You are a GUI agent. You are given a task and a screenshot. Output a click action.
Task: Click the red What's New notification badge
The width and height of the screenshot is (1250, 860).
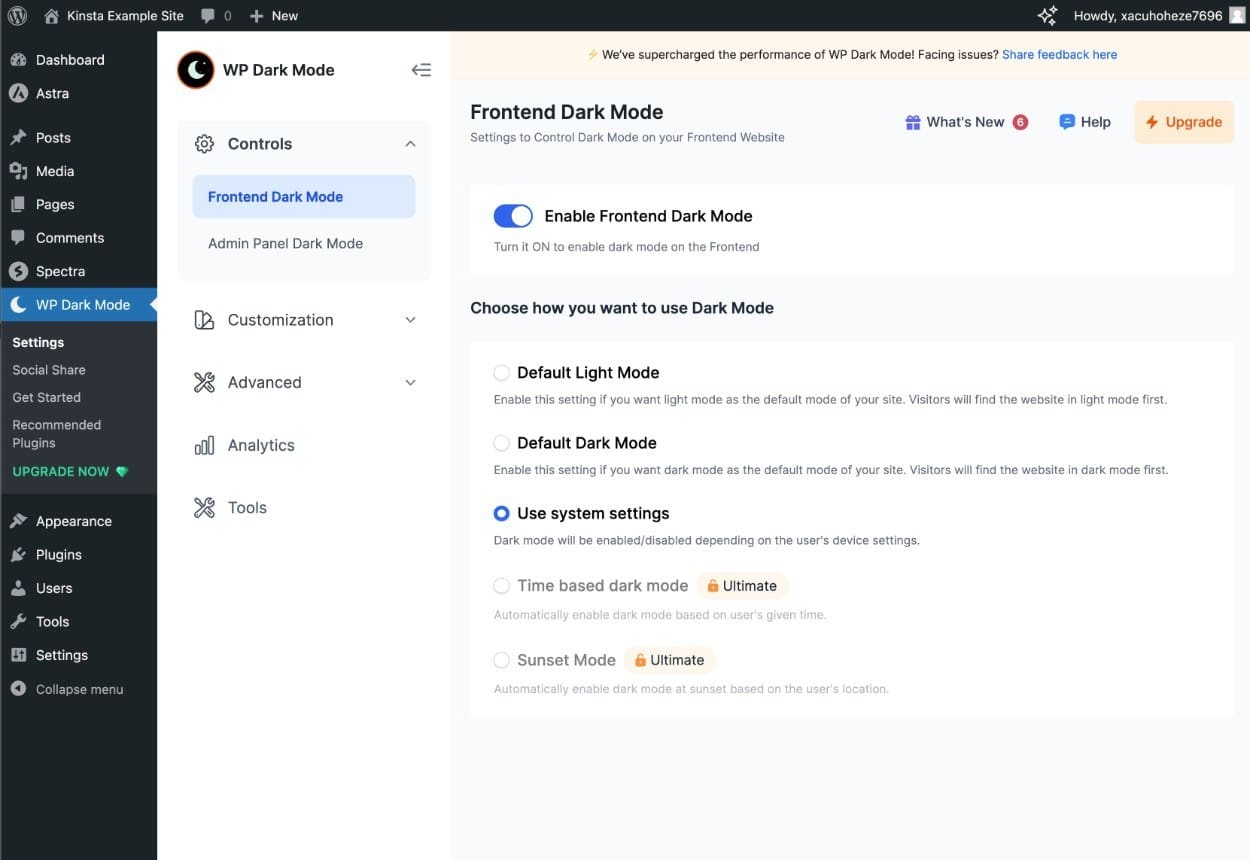click(x=1020, y=121)
